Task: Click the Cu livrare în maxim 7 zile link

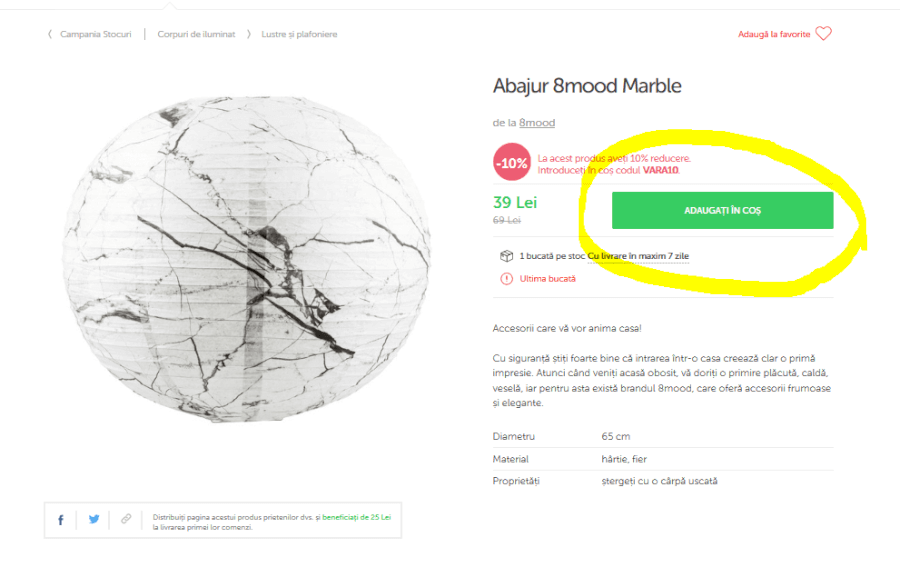Action: 638,256
